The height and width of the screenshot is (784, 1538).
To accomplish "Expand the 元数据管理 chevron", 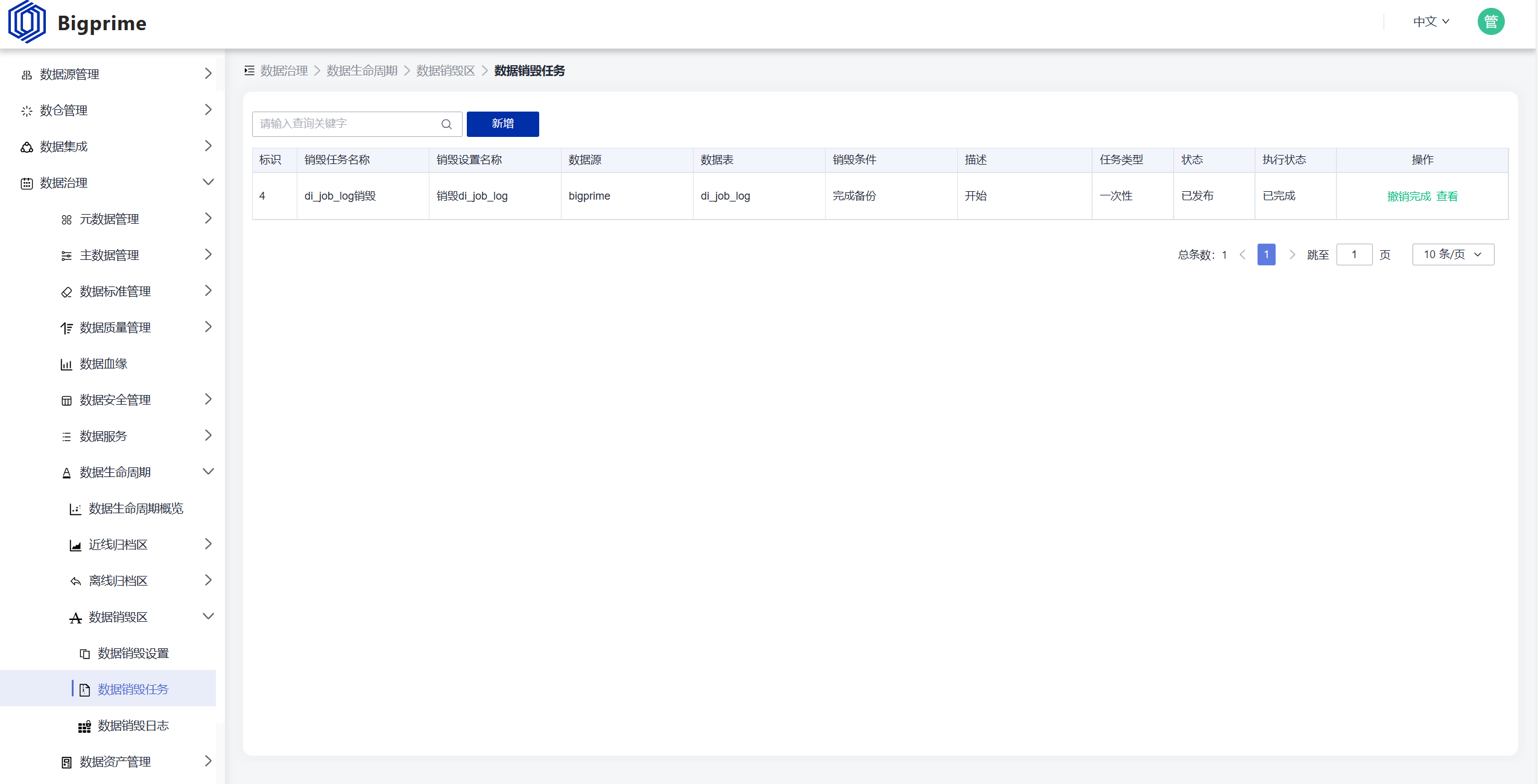I will click(x=208, y=218).
